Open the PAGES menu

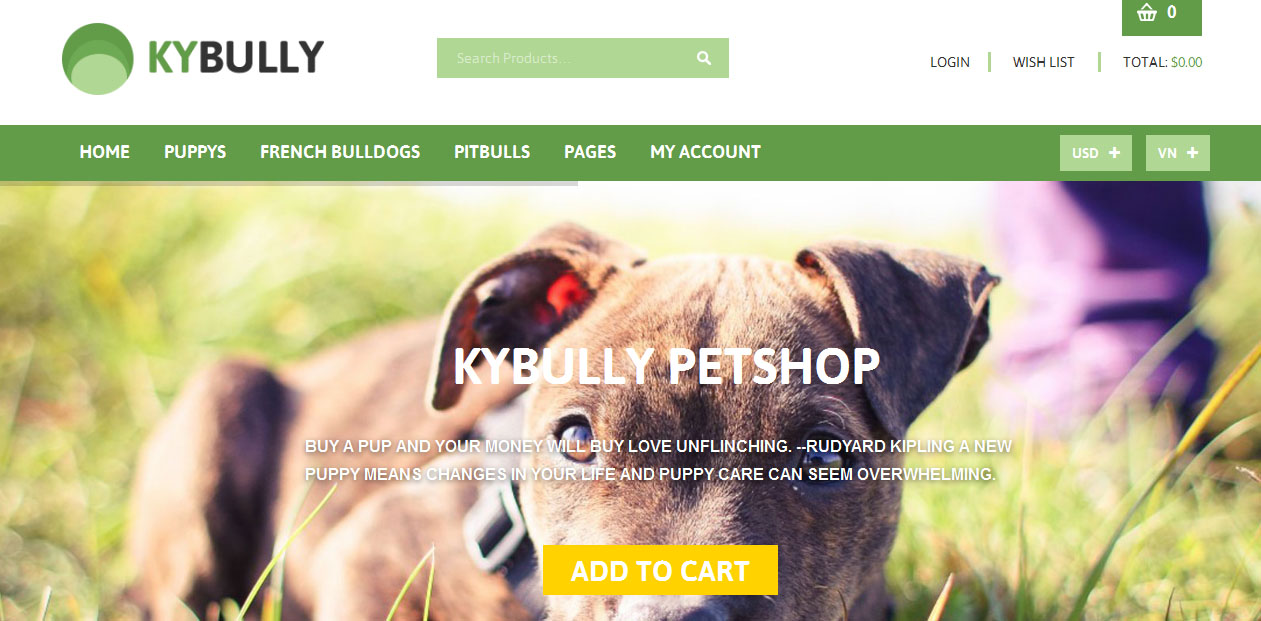point(590,152)
